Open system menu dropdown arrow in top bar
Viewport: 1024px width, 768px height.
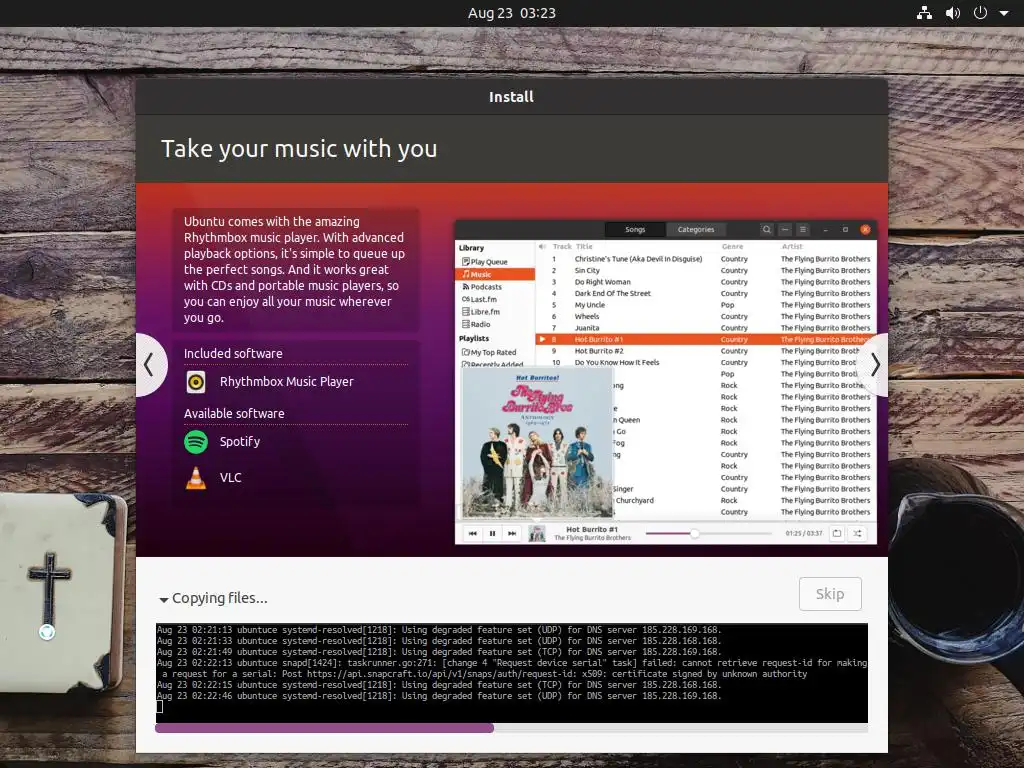tap(1004, 13)
